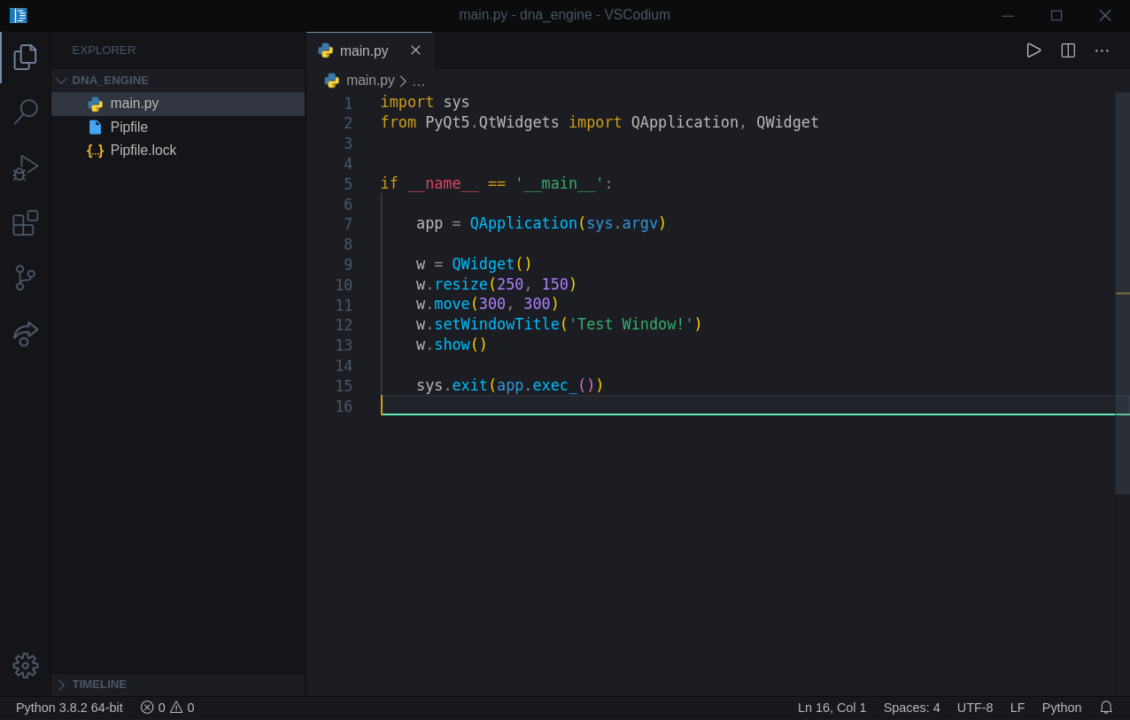Viewport: 1130px width, 720px height.
Task: Expand the TIMELINE section
Action: point(99,684)
